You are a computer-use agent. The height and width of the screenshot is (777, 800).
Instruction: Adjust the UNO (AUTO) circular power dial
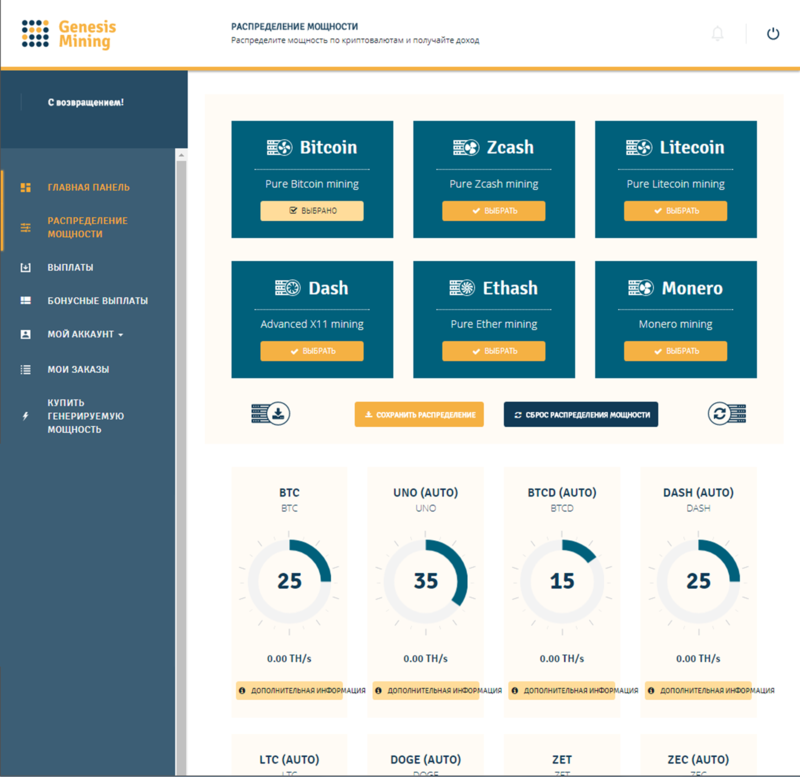pyautogui.click(x=425, y=580)
